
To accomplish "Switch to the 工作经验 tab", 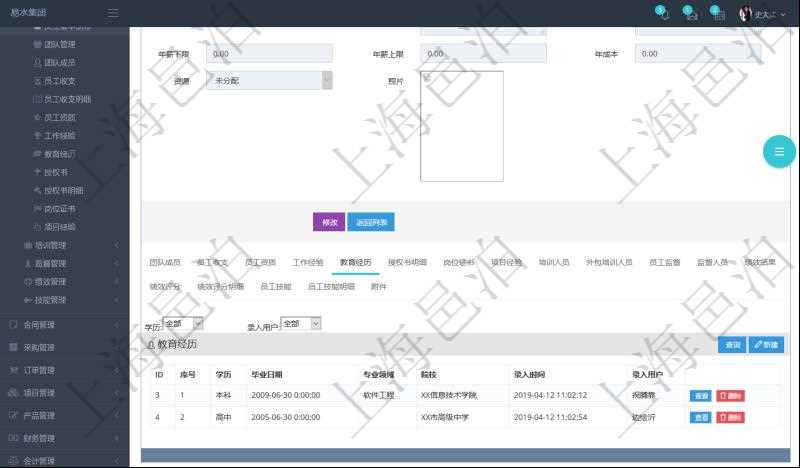I will (308, 262).
